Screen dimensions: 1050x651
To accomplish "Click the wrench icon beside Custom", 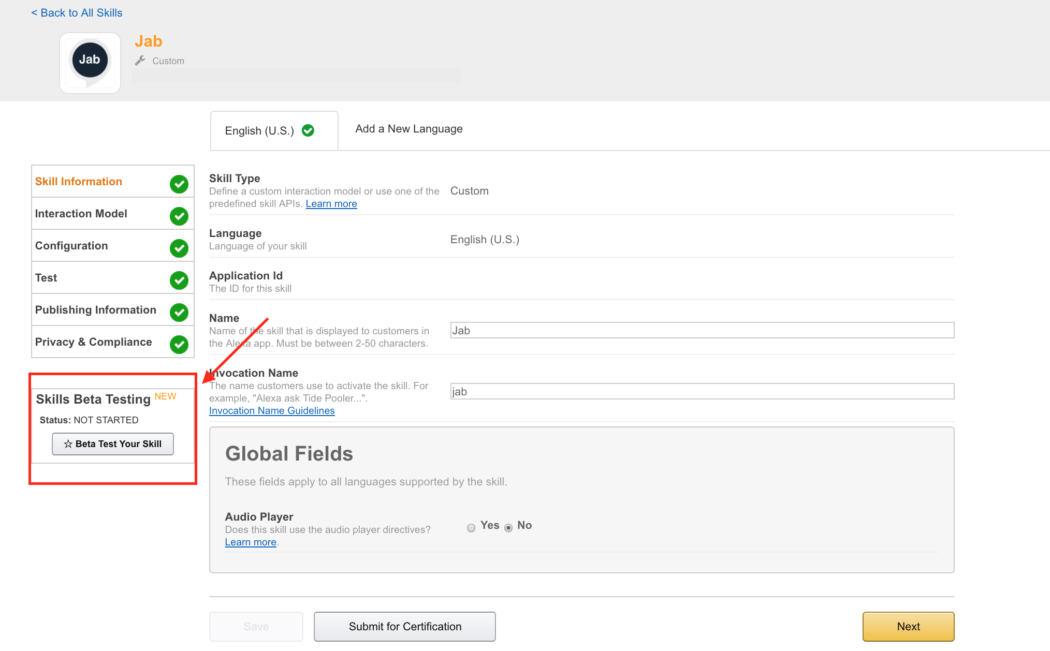I will tap(140, 60).
